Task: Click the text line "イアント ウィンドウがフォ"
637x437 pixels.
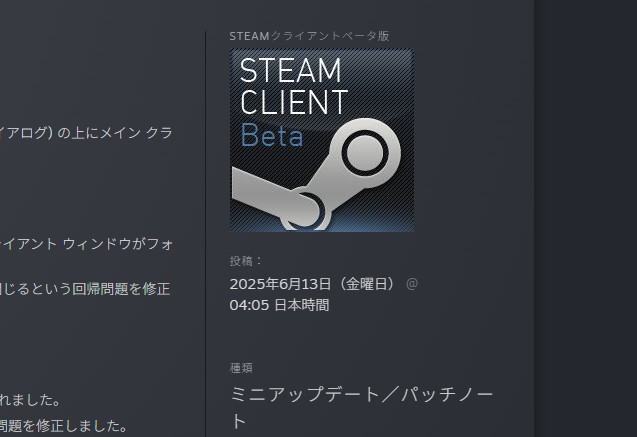Action: 86,241
